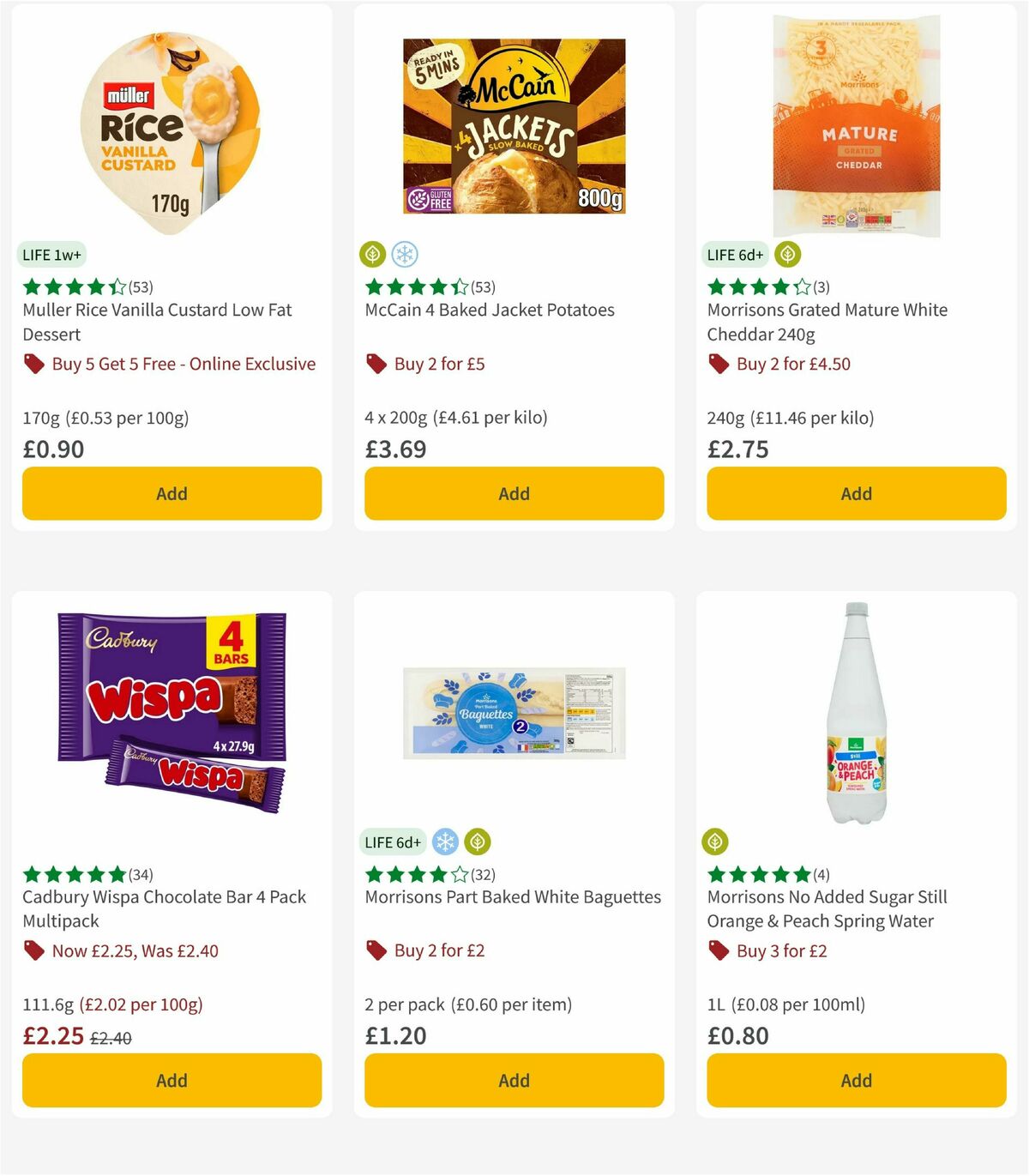Click the leaf icon on Orange & Peach Spring Water
Viewport: 1029px width, 1176px height.
pyautogui.click(x=715, y=843)
